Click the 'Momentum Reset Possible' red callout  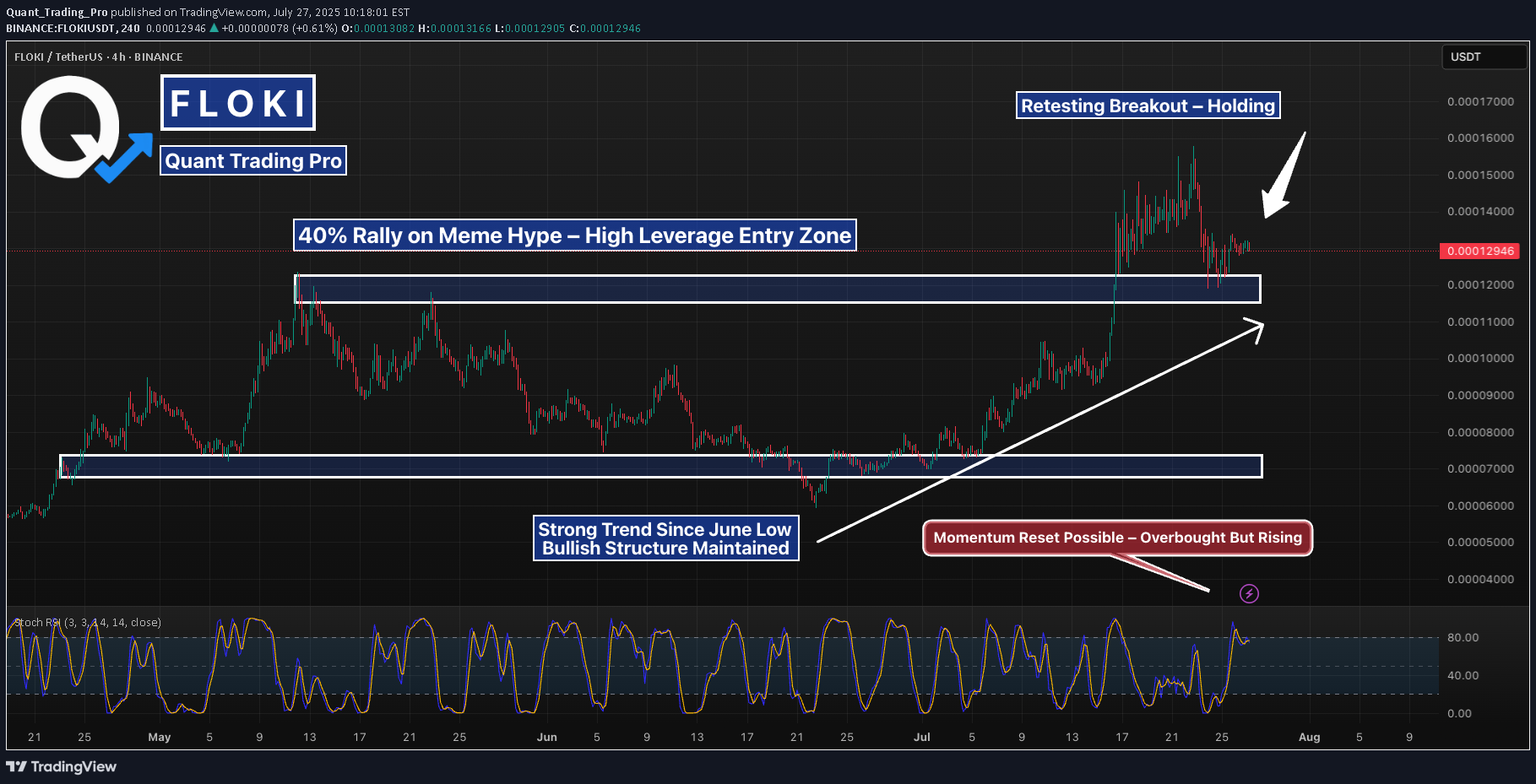pyautogui.click(x=1117, y=538)
